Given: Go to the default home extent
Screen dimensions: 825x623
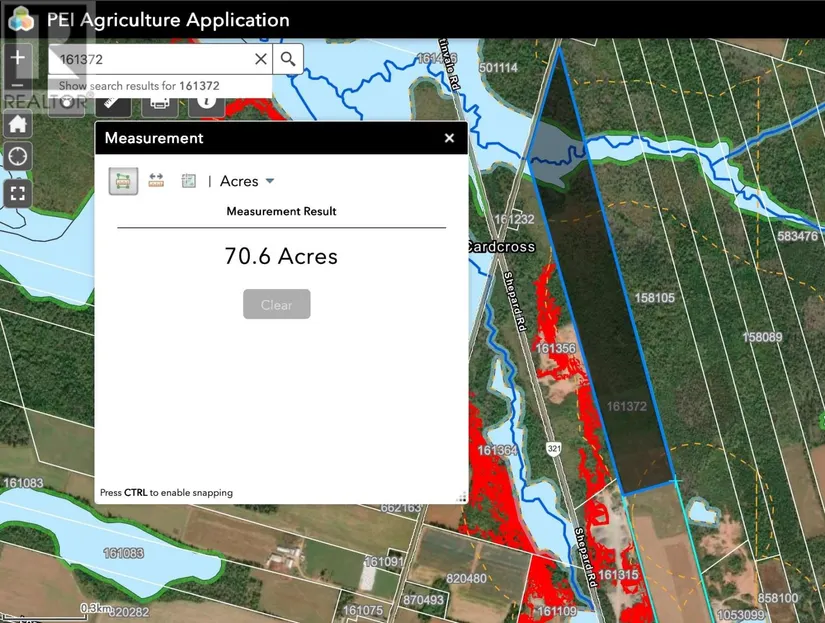Looking at the screenshot, I should click(18, 124).
